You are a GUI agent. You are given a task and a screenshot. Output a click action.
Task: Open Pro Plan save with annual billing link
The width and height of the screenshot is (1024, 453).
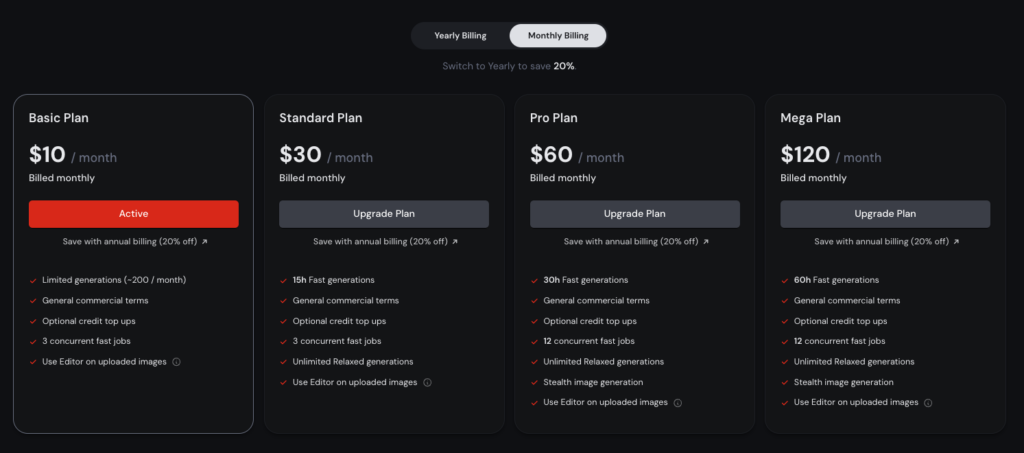click(x=636, y=242)
